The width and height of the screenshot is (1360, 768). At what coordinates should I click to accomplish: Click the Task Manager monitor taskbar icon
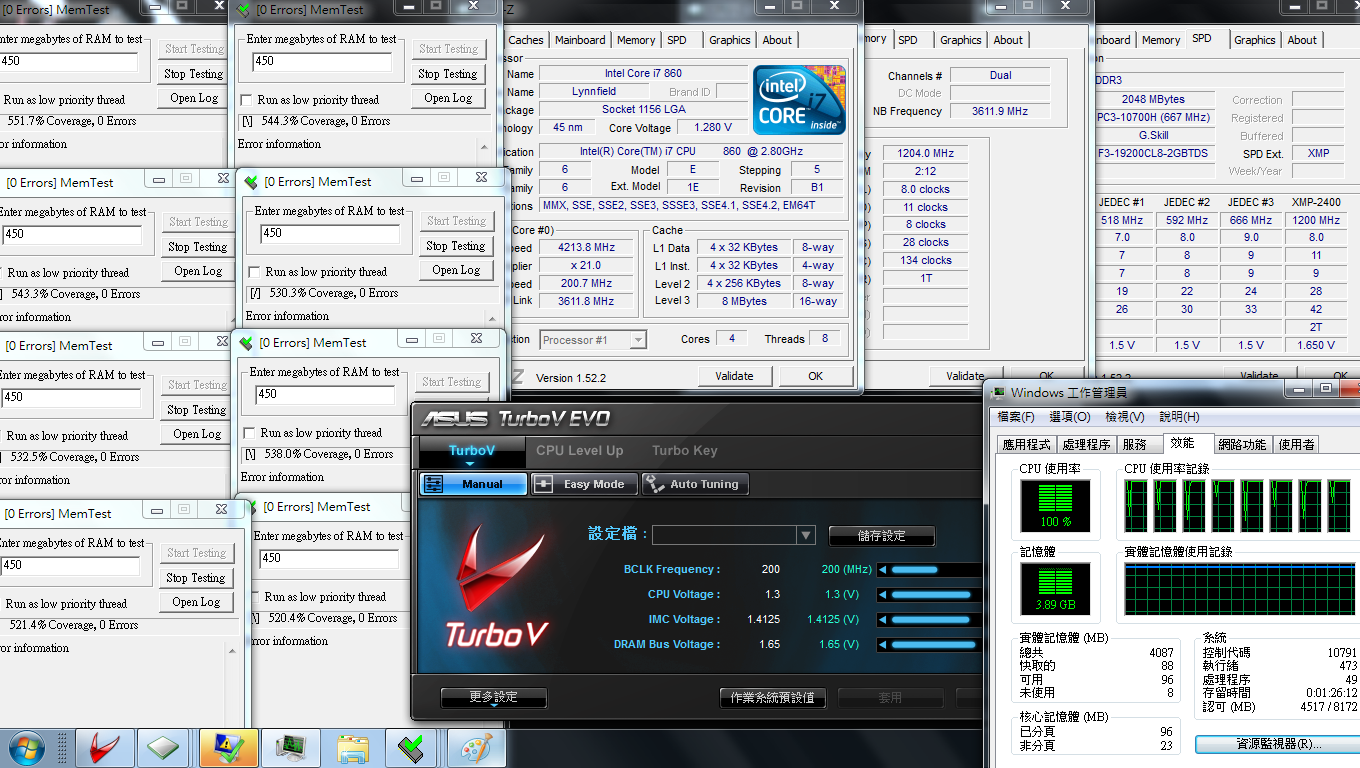(291, 747)
